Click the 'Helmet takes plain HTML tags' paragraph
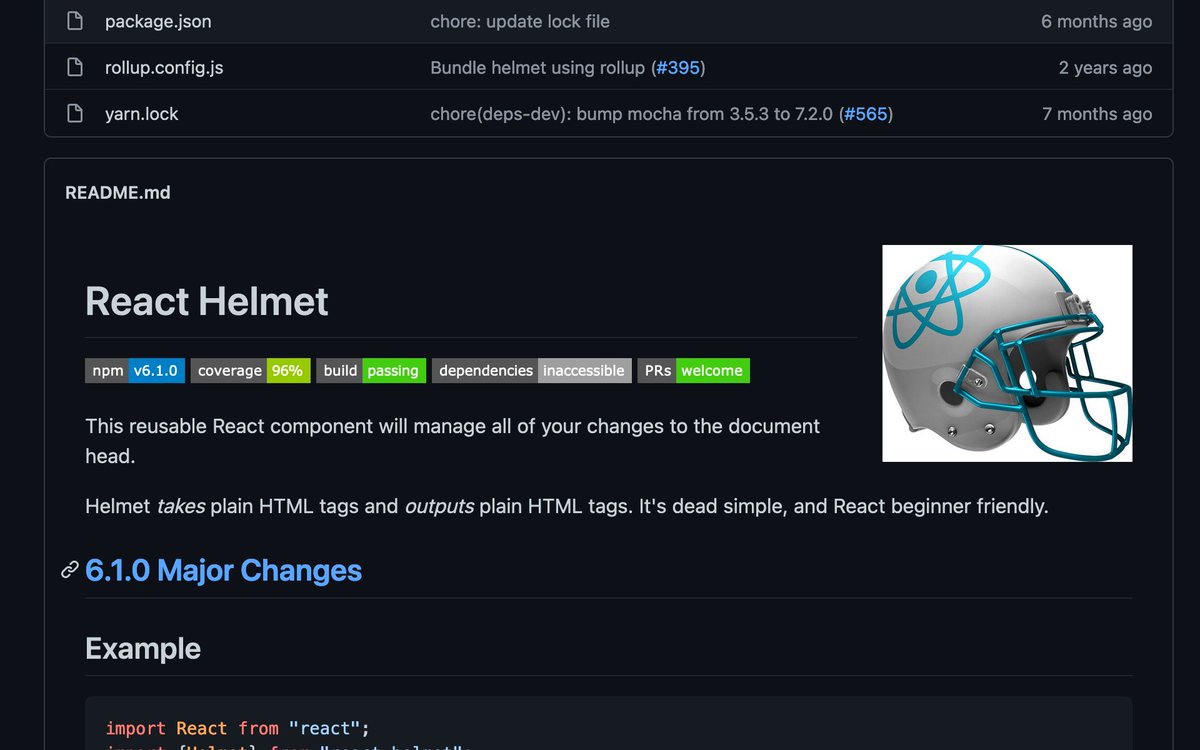The image size is (1200, 750). (567, 506)
